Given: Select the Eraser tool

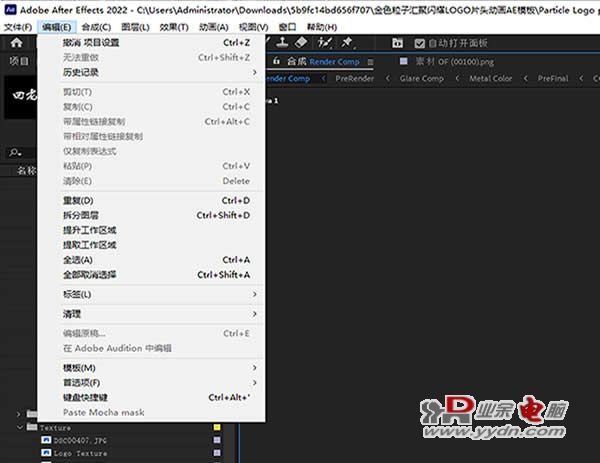Looking at the screenshot, I should pyautogui.click(x=302, y=42).
